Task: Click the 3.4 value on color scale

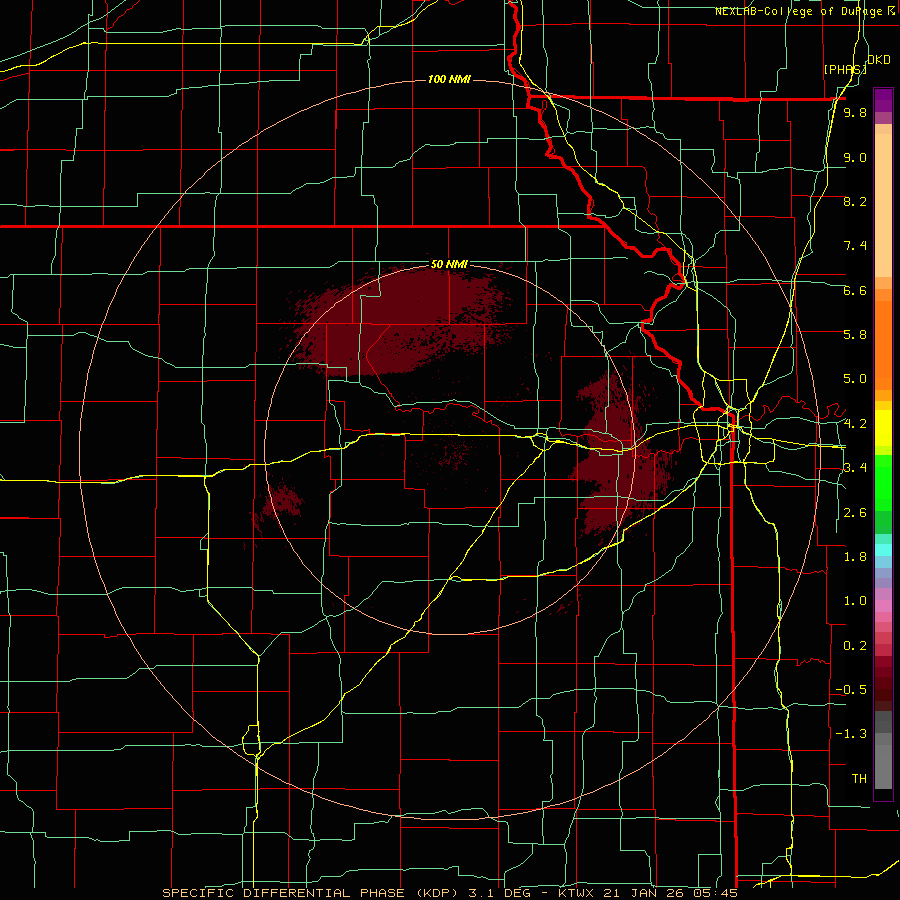Action: (x=855, y=468)
